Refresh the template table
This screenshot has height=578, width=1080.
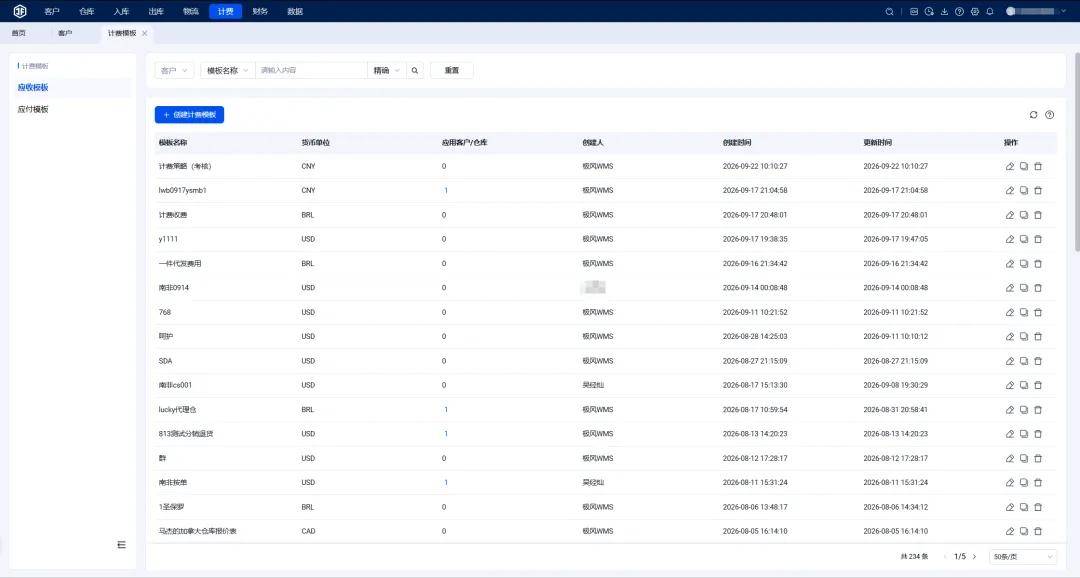1033,115
